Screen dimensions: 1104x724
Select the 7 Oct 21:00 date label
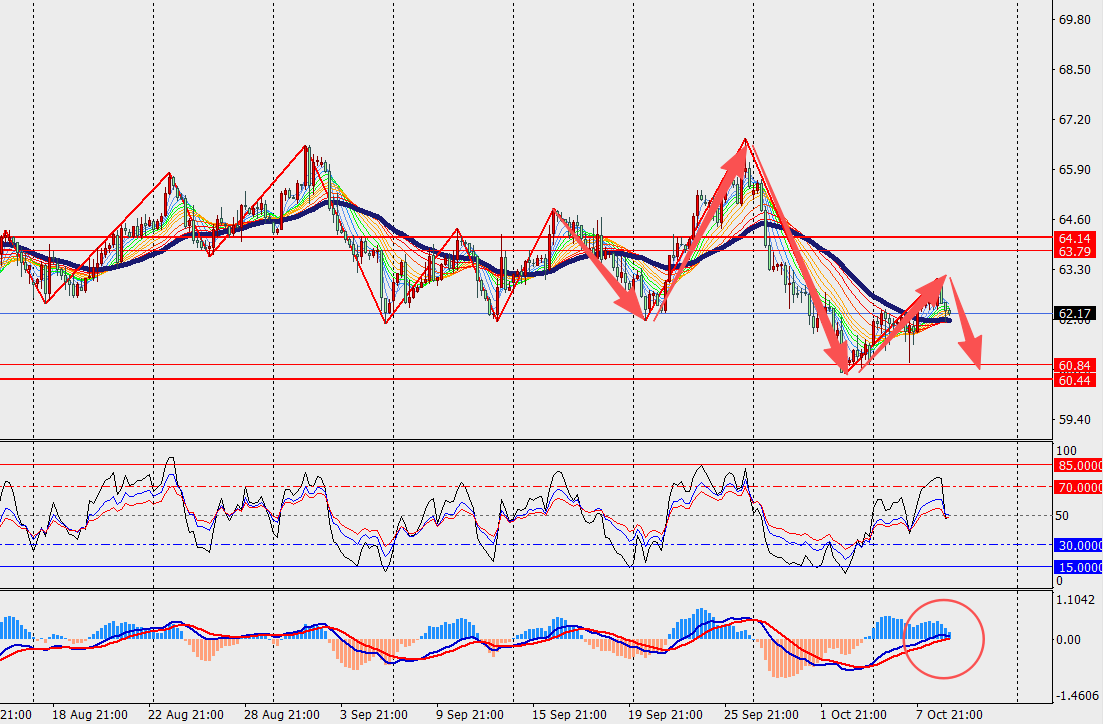949,715
